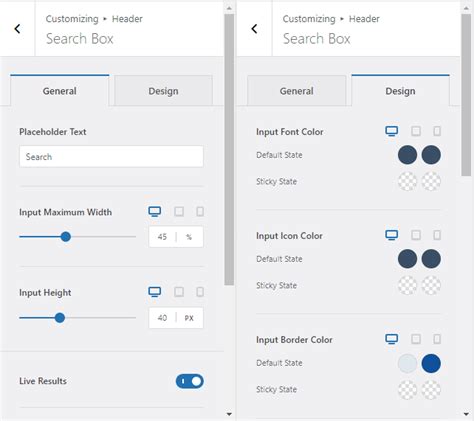Open the PX unit selector for input height
The width and height of the screenshot is (474, 421).
point(189,318)
